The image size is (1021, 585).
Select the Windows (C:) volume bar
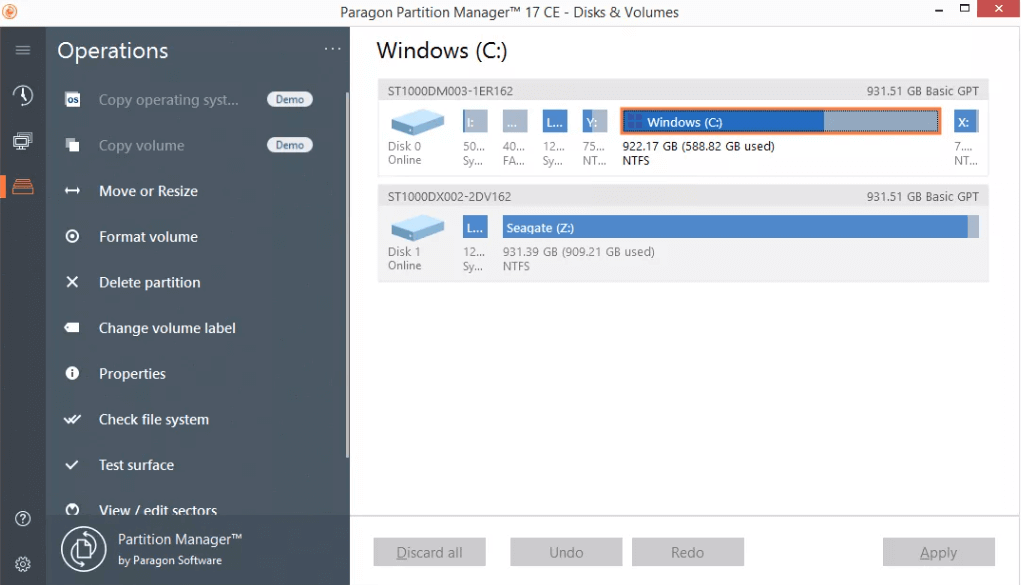[780, 121]
